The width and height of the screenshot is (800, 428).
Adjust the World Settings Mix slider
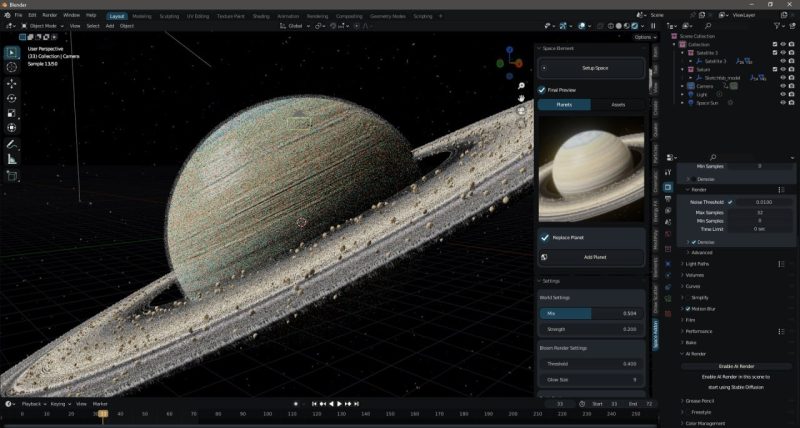coord(592,313)
